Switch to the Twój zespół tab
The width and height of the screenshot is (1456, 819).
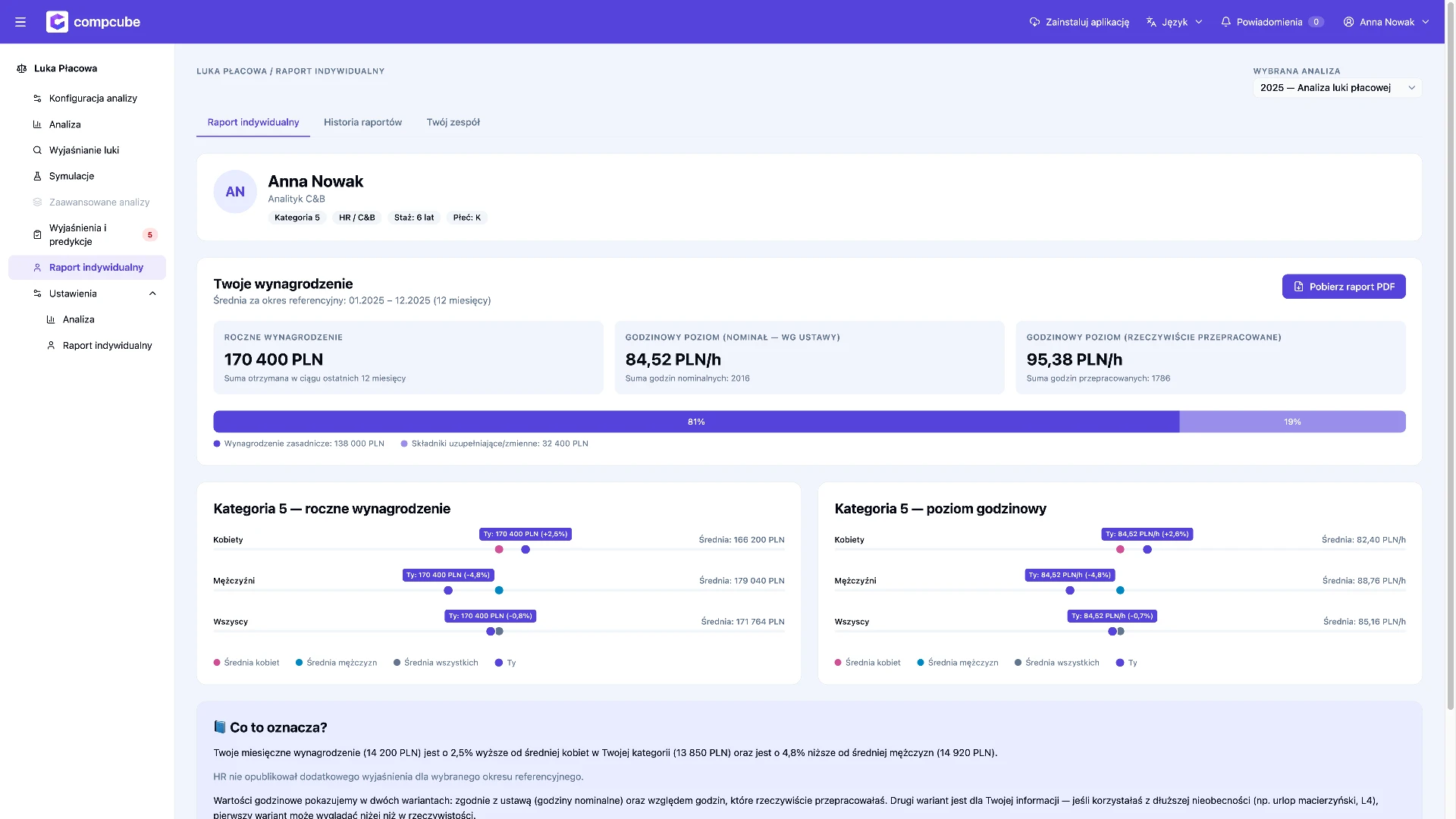(453, 122)
